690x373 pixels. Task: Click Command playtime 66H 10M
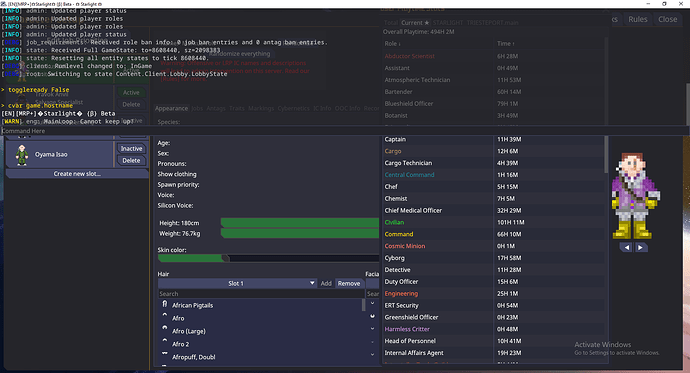(509, 234)
